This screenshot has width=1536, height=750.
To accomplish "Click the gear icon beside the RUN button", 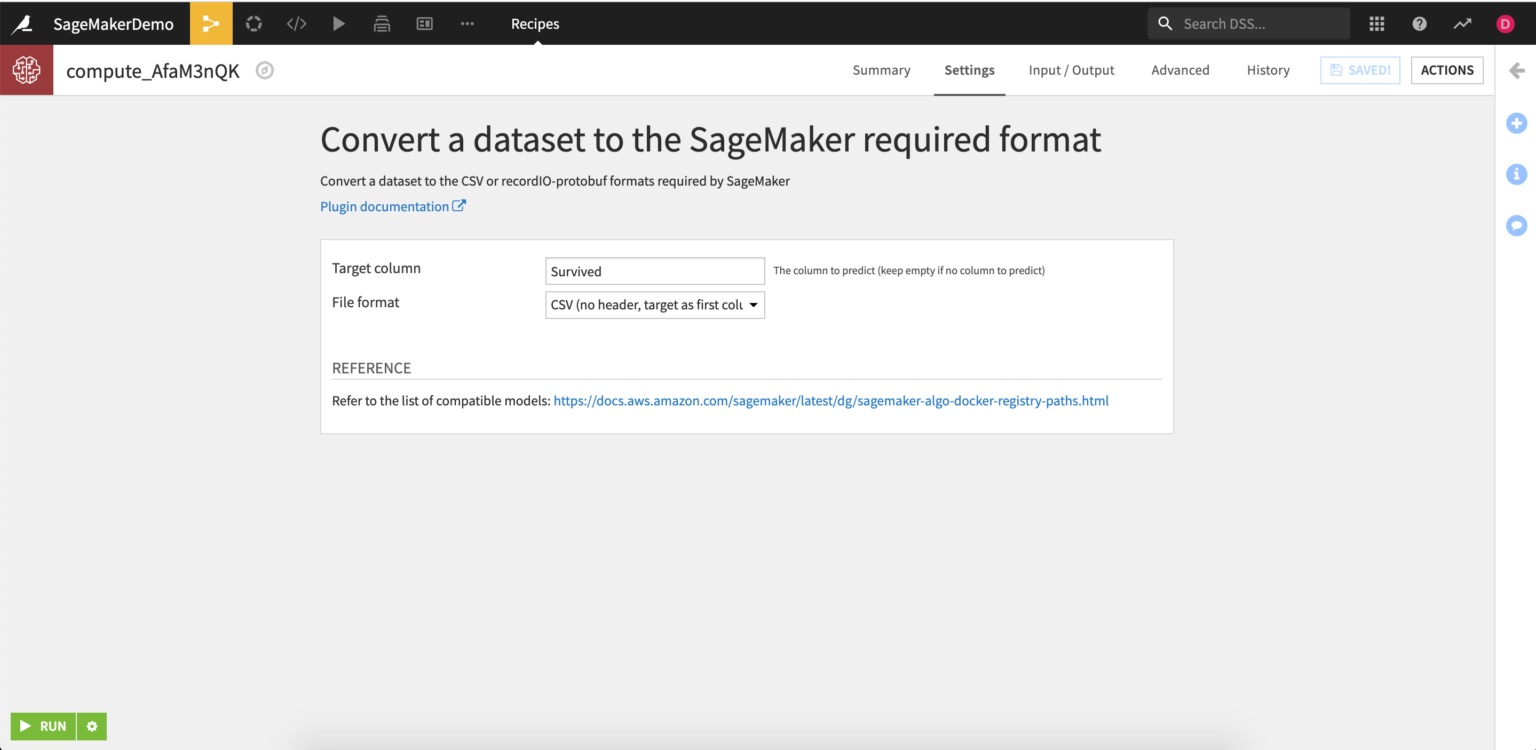I will [x=91, y=726].
